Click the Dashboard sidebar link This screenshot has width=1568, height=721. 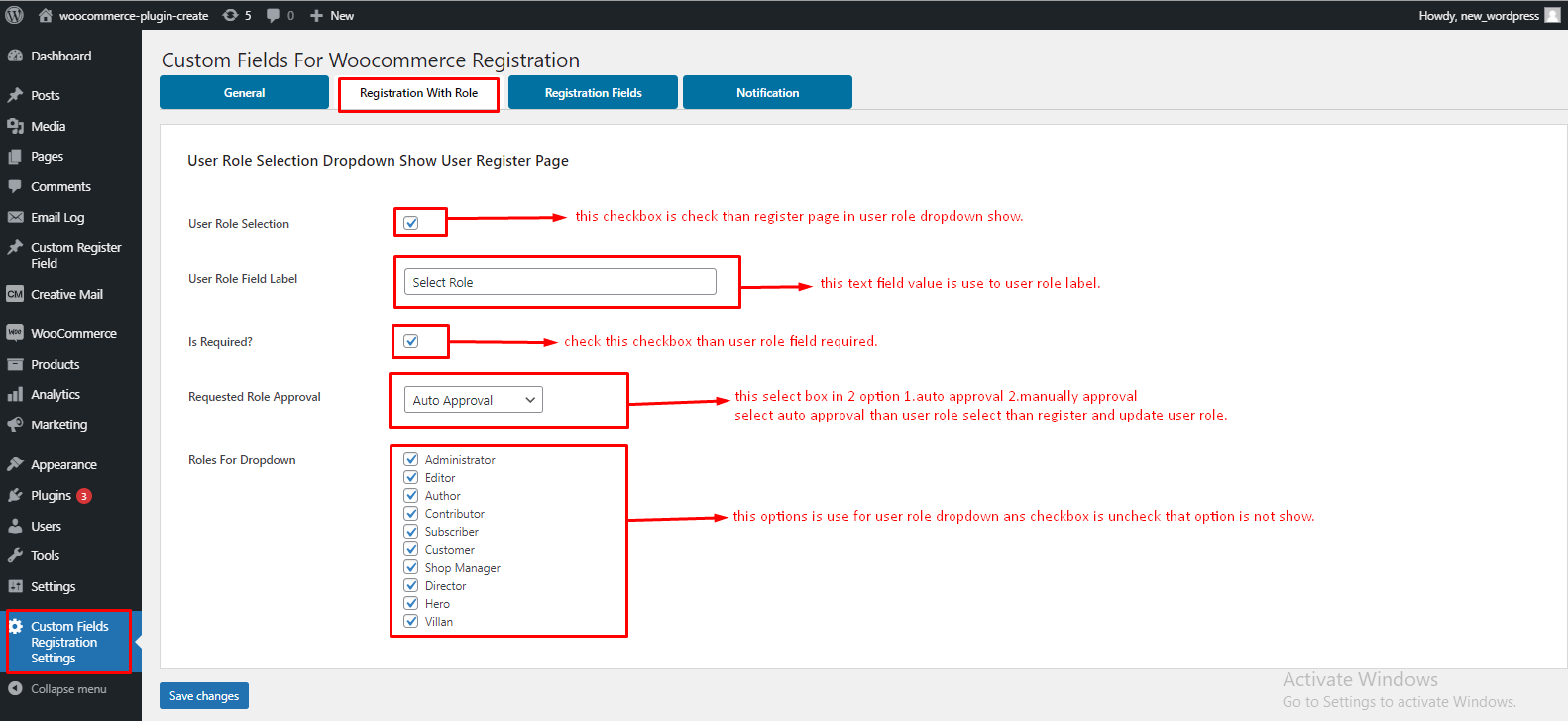tap(60, 56)
